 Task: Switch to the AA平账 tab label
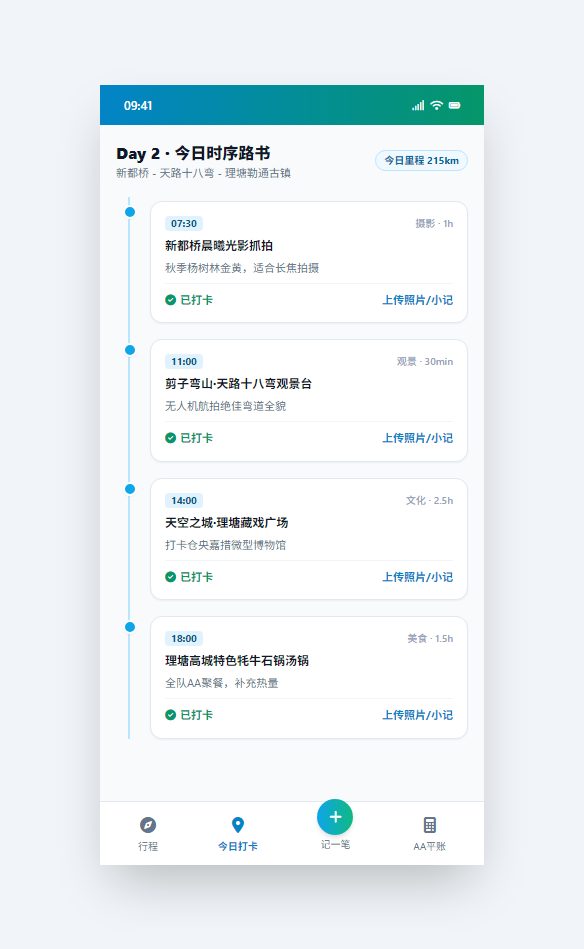click(430, 846)
